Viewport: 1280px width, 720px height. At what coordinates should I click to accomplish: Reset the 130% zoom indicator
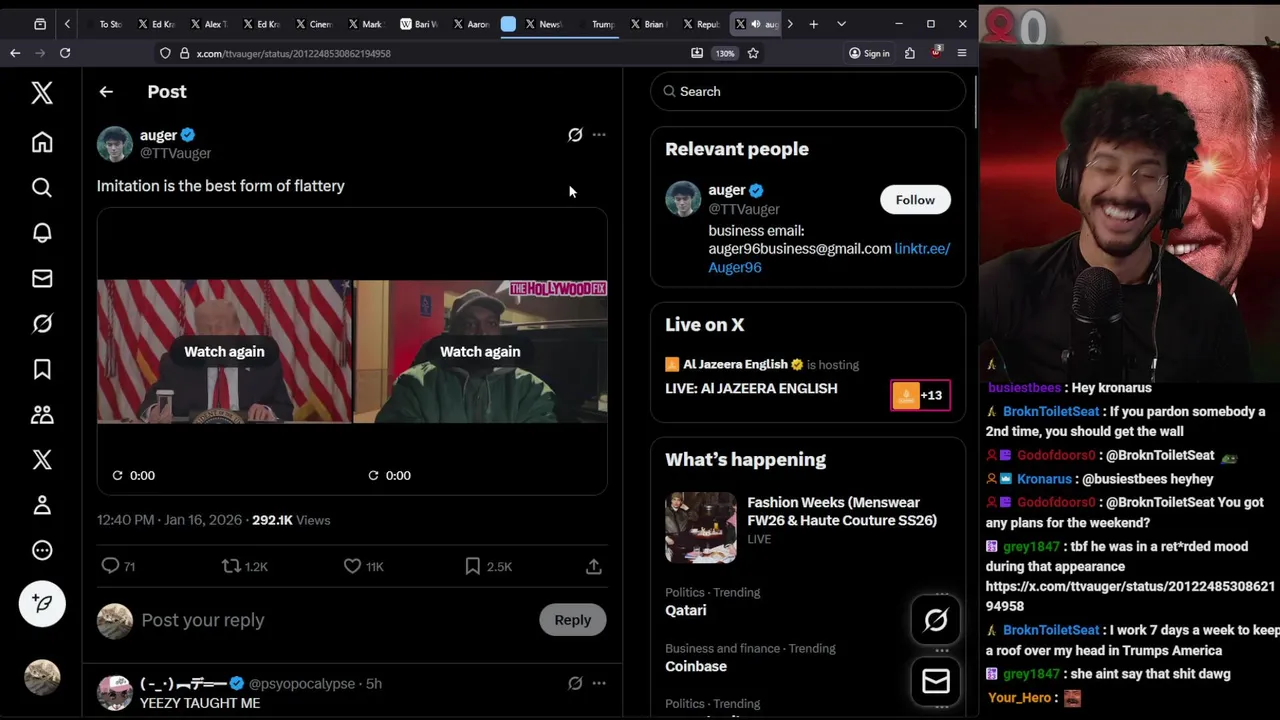pos(725,53)
